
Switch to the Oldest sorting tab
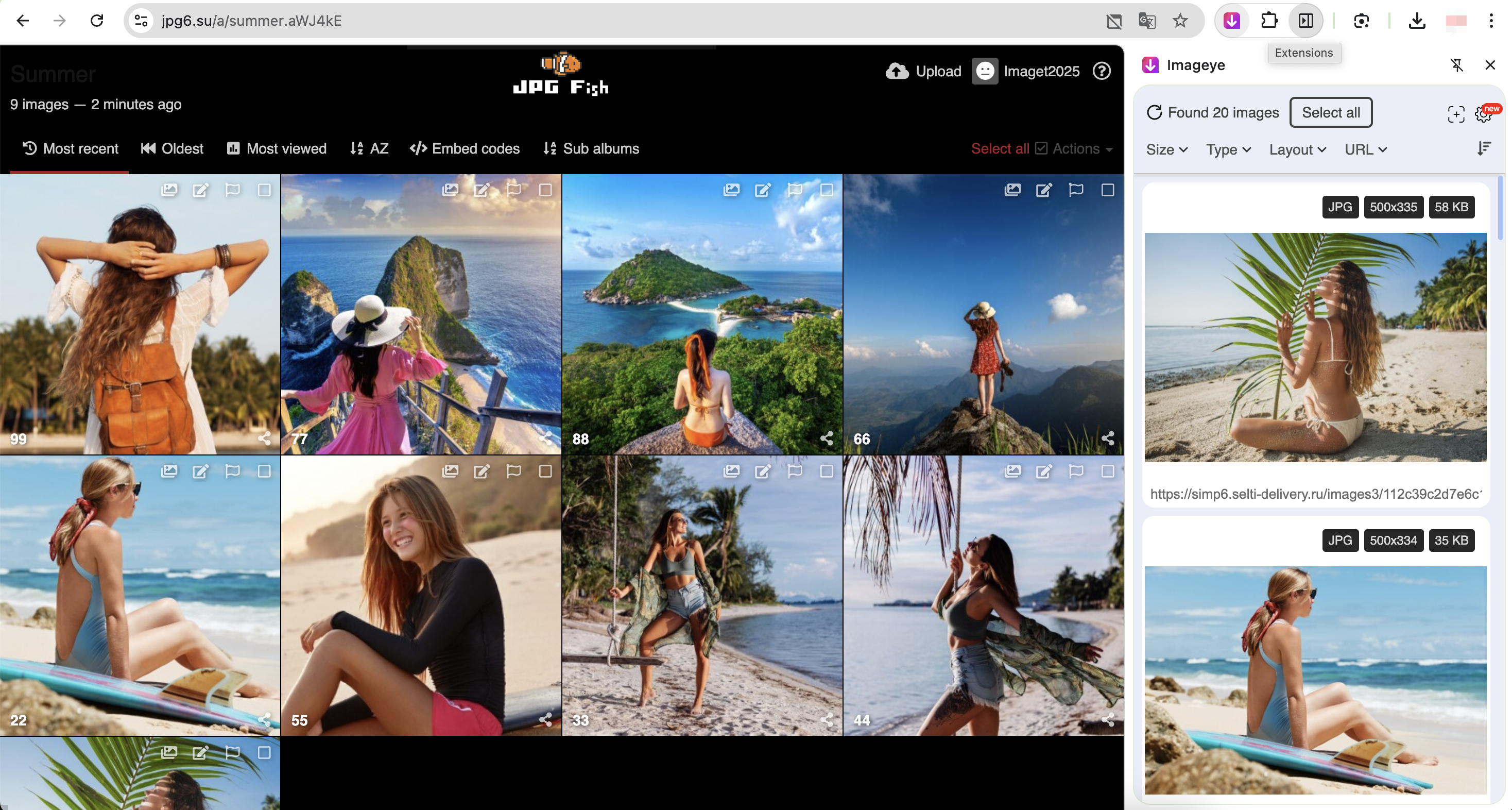point(172,148)
